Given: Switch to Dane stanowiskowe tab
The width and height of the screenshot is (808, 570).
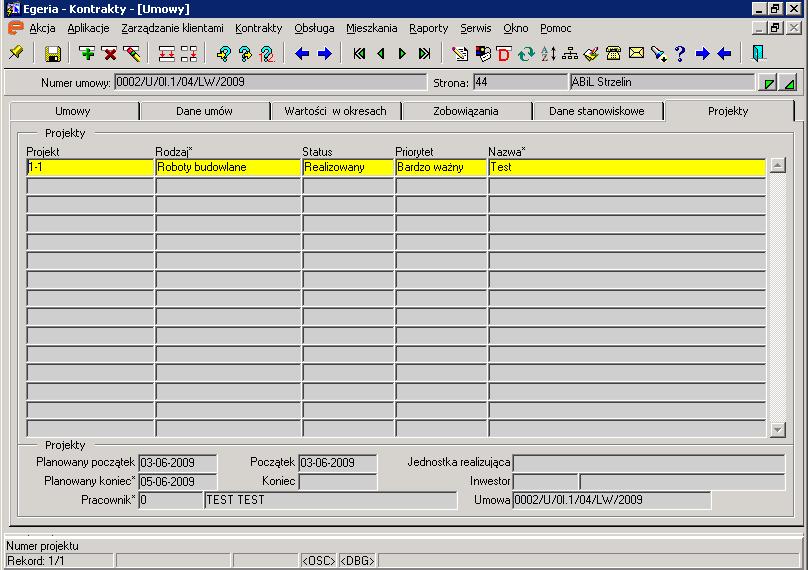Looking at the screenshot, I should coord(597,111).
